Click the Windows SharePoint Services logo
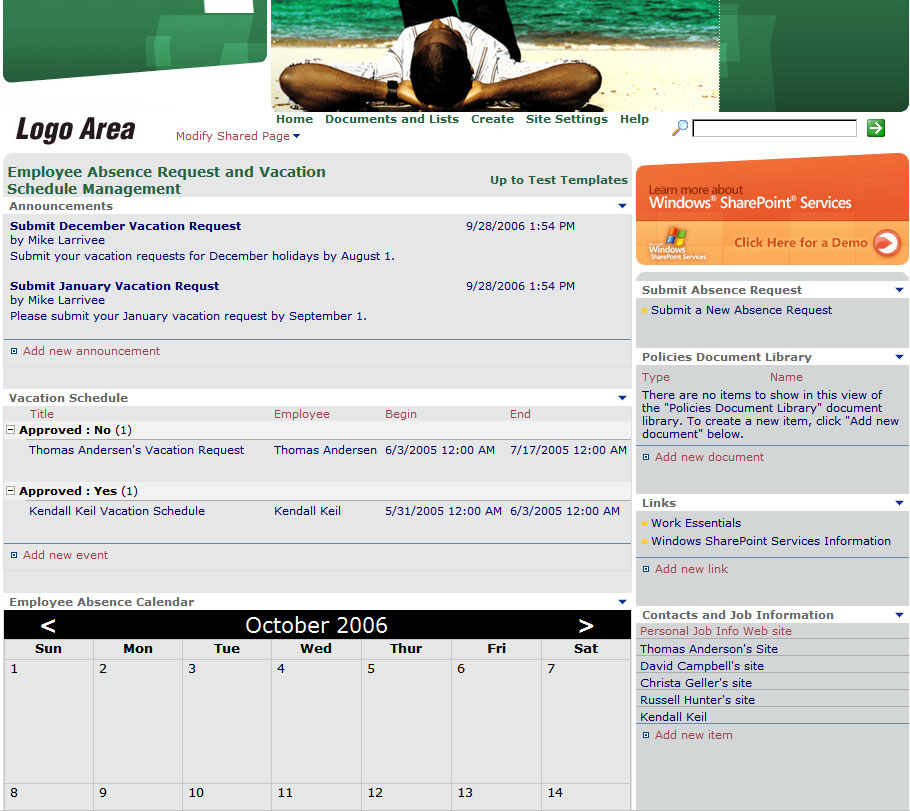This screenshot has height=811, width=910. point(677,244)
